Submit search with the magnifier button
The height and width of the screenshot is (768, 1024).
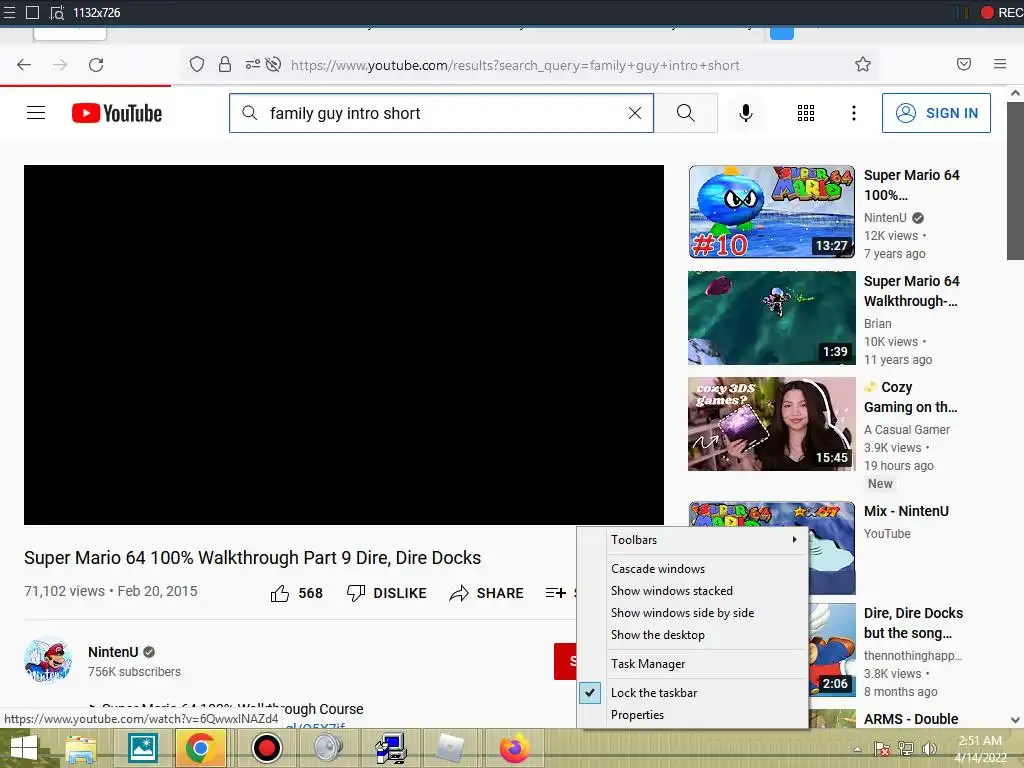[x=686, y=113]
